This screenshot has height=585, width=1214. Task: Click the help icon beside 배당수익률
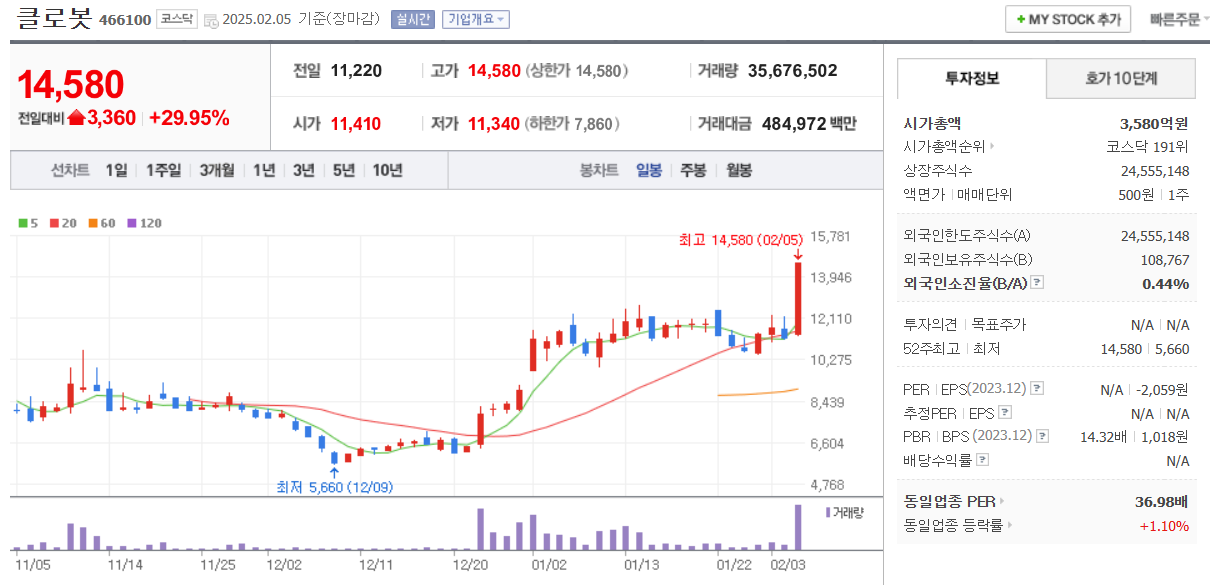point(982,460)
